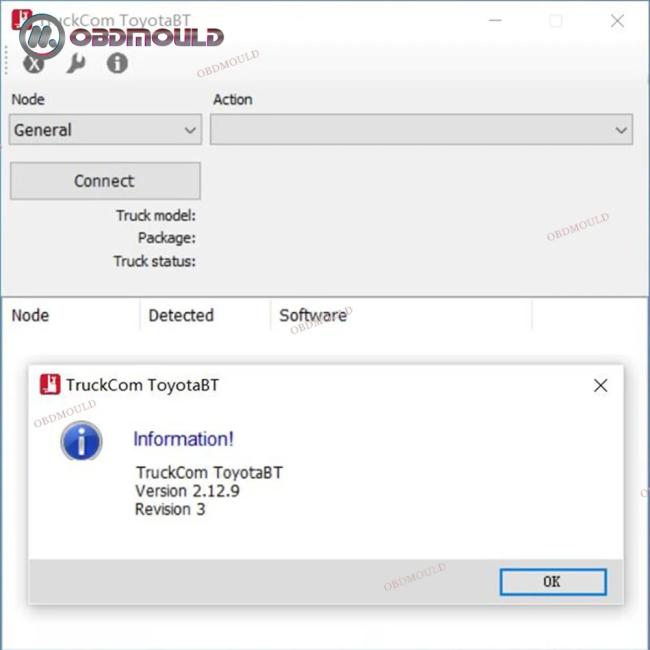Click the blue information icon in dialog
650x650 pixels.
click(82, 441)
